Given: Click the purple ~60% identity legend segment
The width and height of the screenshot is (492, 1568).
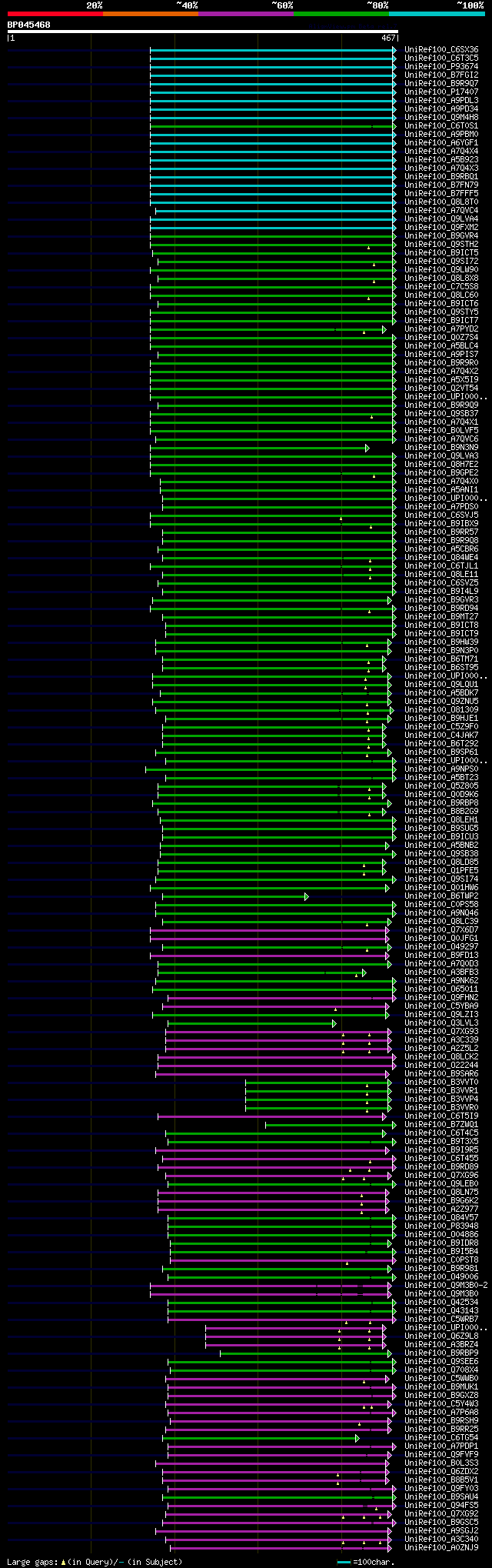Looking at the screenshot, I should (245, 14).
